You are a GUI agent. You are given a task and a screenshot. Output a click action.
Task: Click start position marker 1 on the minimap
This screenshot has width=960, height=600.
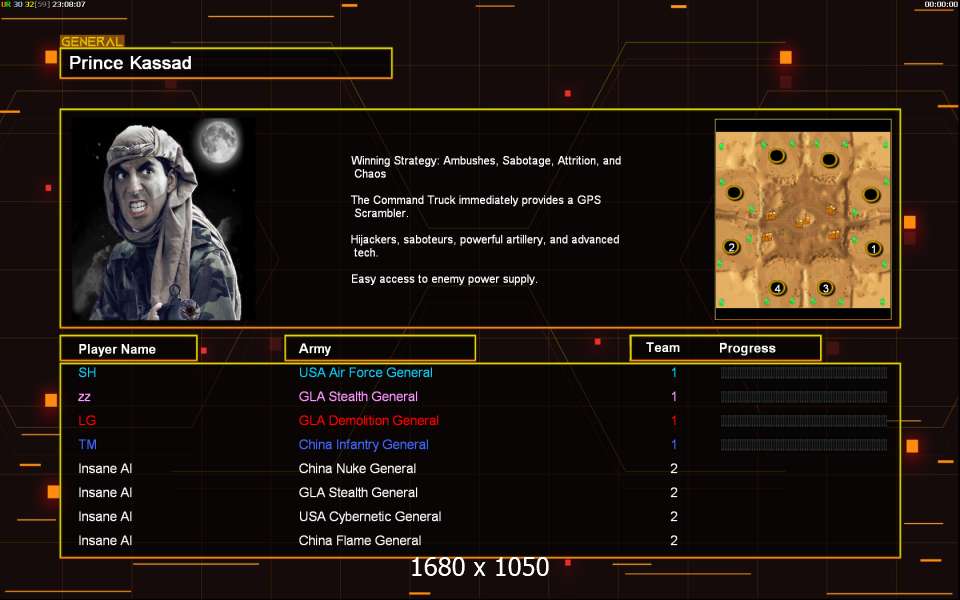[x=874, y=249]
